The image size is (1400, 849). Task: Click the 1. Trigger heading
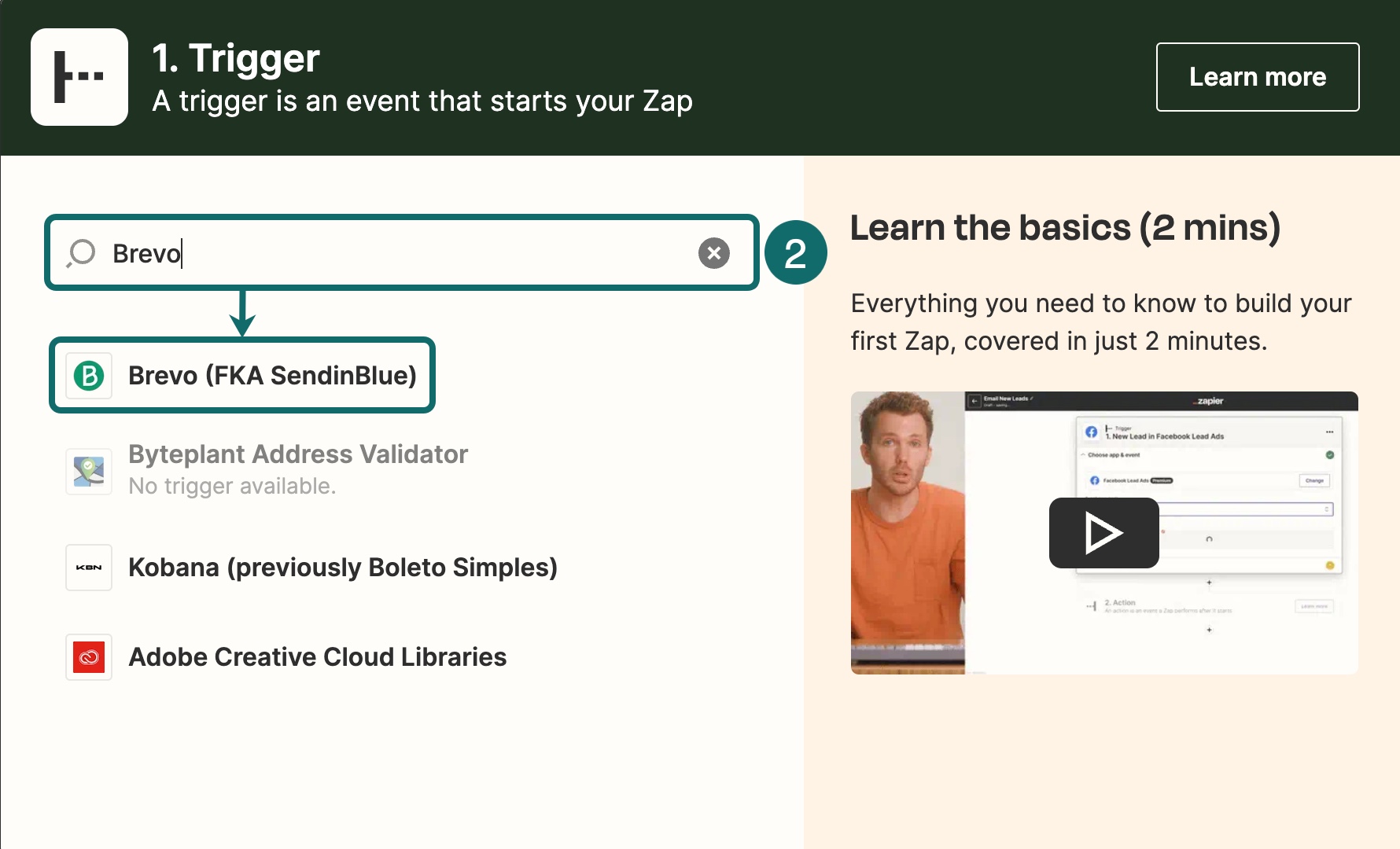tap(236, 58)
